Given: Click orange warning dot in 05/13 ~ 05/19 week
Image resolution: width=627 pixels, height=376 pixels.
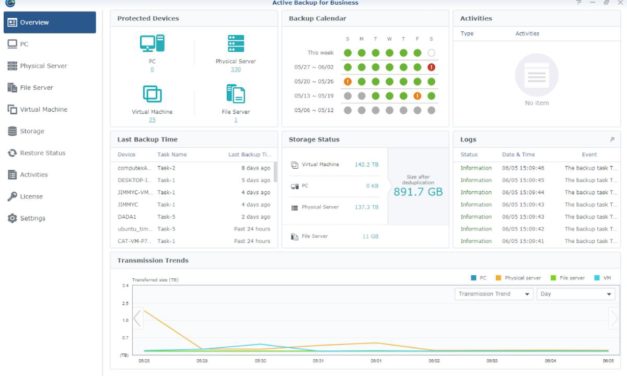Looking at the screenshot, I should pos(417,96).
